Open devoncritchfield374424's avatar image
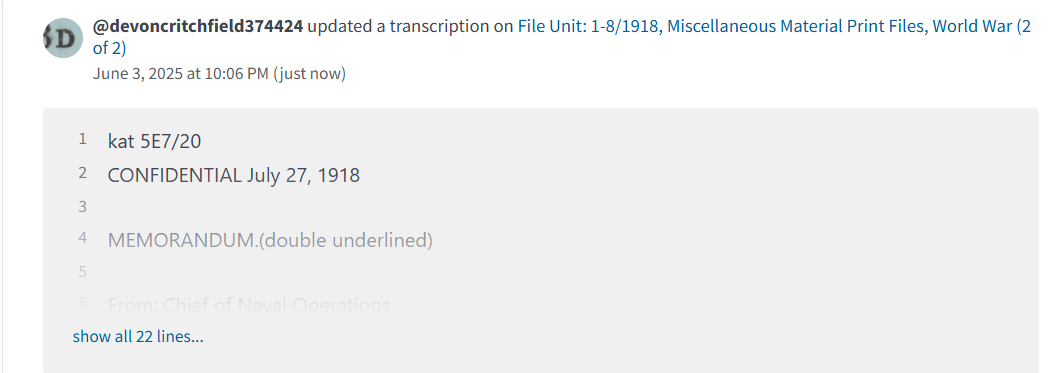 63,38
